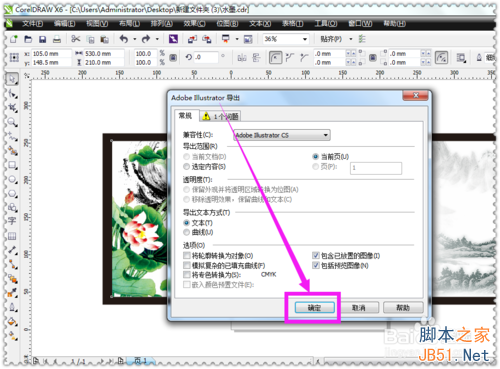Click the Open folder icon
Viewport: 500px width, 369px height.
[x=28, y=39]
